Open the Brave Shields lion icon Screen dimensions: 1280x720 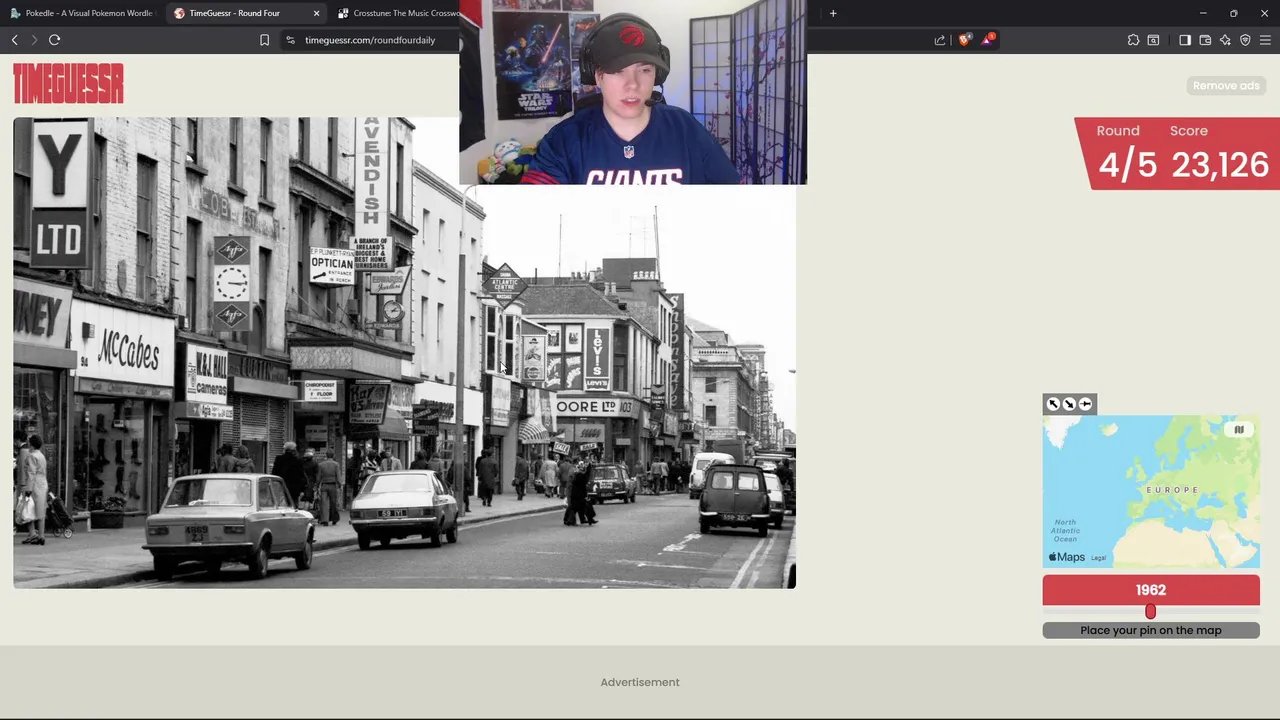[x=964, y=40]
